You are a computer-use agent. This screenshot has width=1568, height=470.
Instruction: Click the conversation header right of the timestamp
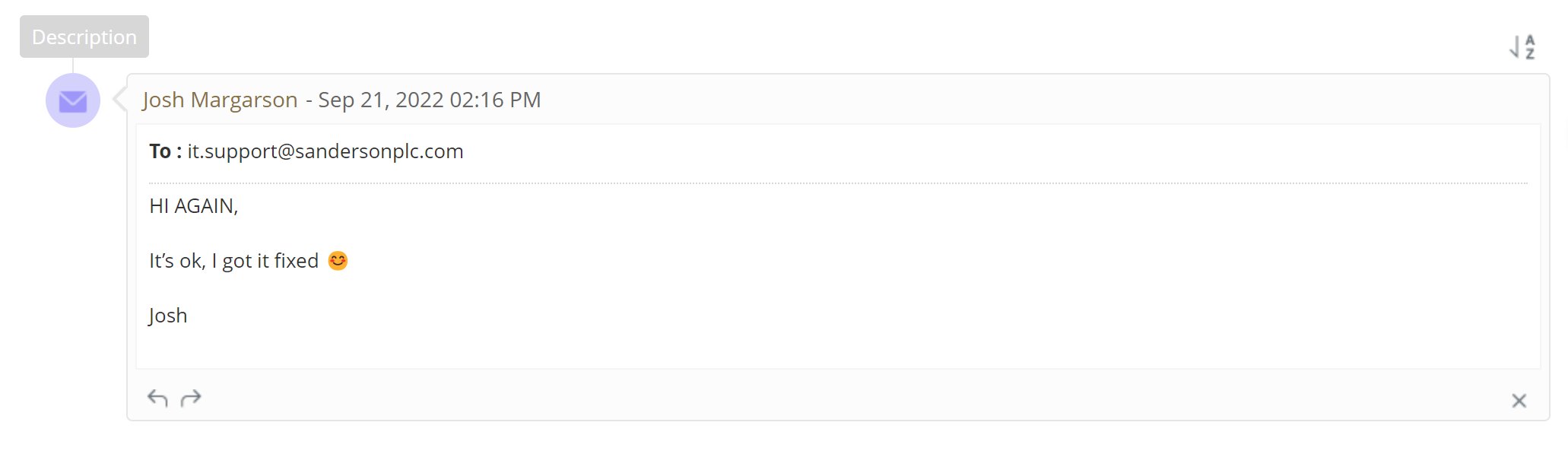pos(989,100)
